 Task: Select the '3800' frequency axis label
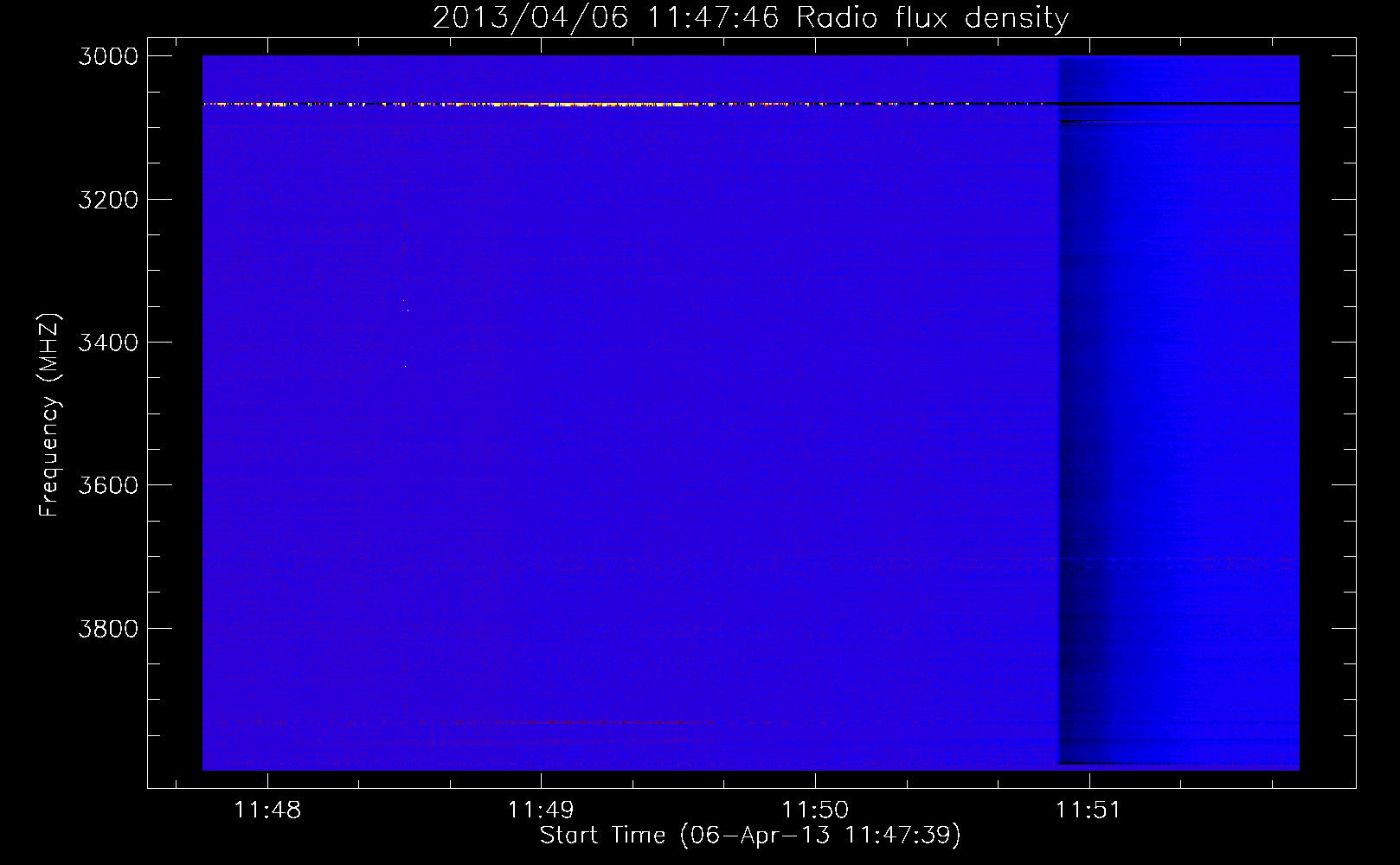click(x=108, y=628)
